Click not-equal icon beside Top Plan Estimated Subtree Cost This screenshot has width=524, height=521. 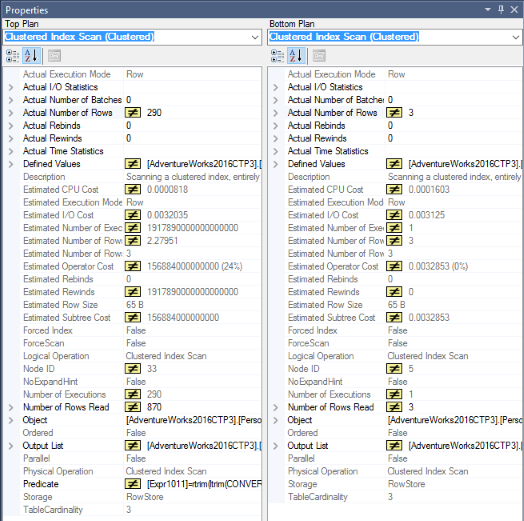click(133, 317)
